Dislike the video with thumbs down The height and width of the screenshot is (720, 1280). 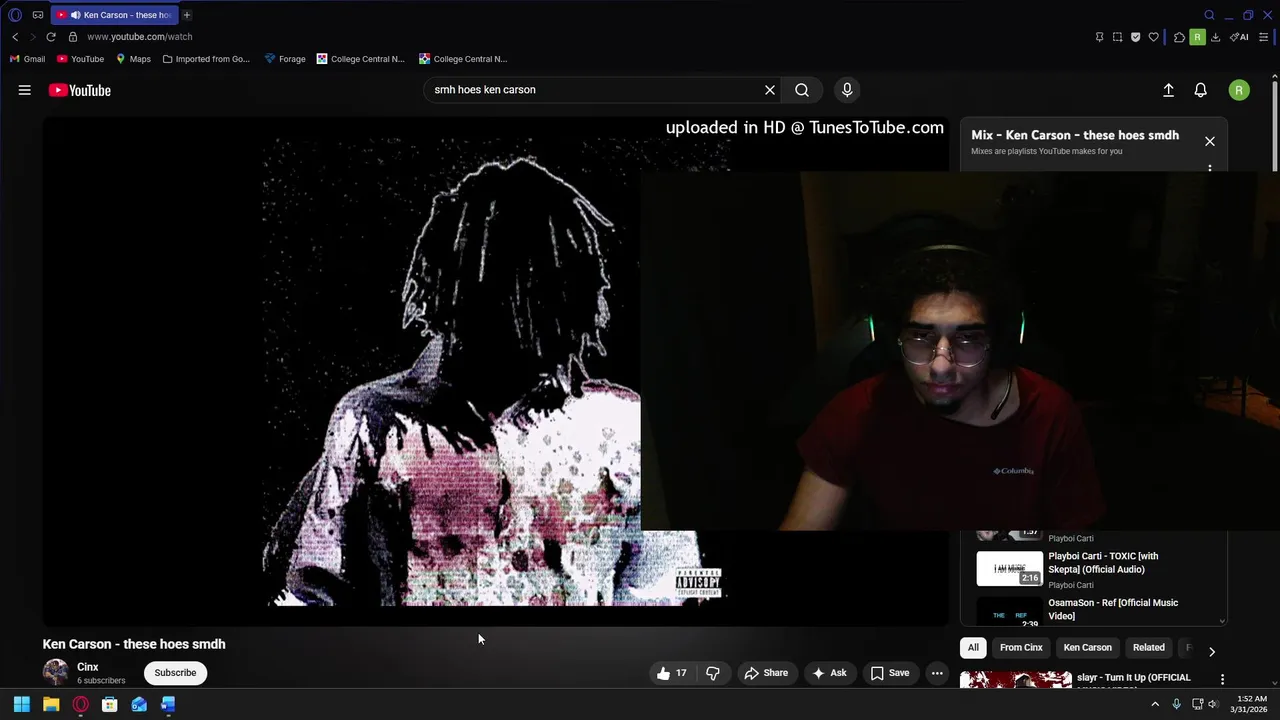713,673
